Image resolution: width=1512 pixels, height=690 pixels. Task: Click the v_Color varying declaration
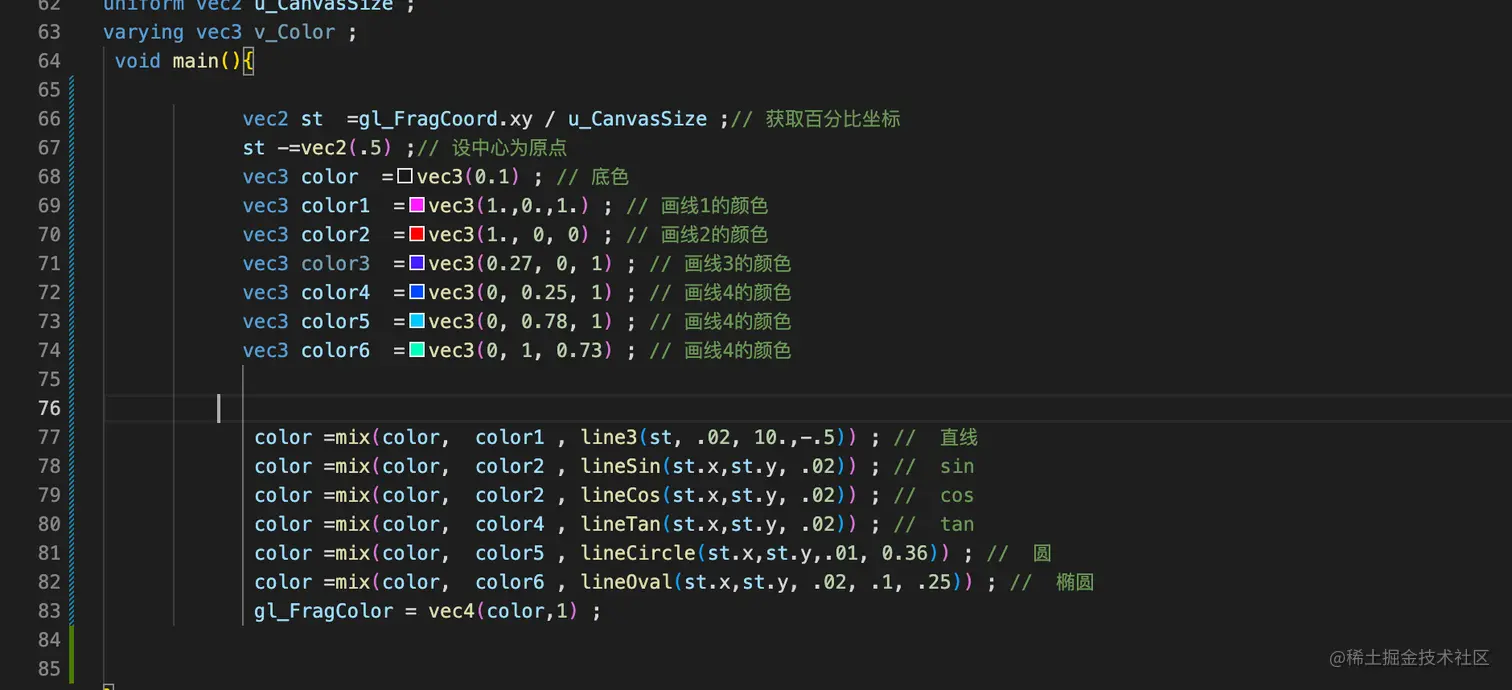click(x=295, y=32)
